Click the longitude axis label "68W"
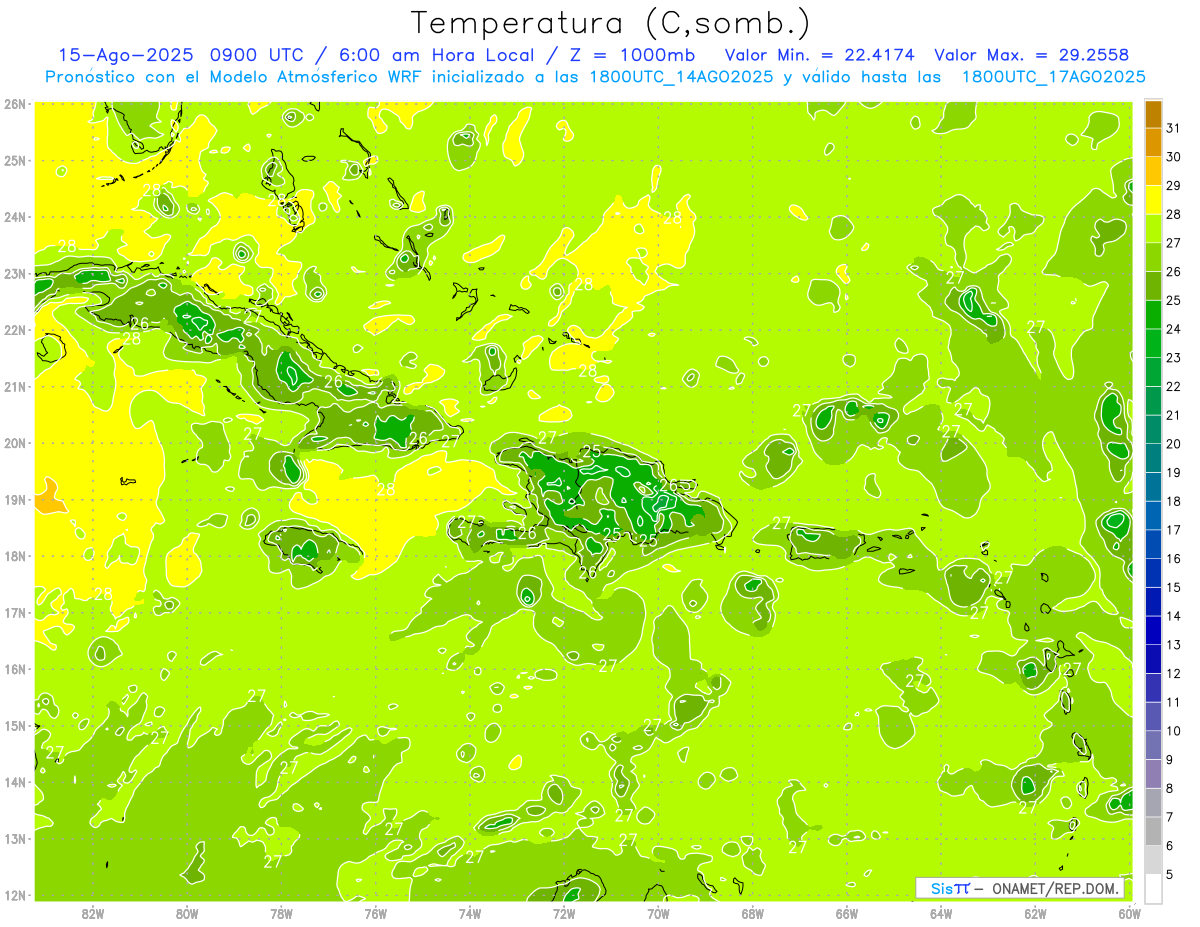The height and width of the screenshot is (927, 1200). pos(753,913)
